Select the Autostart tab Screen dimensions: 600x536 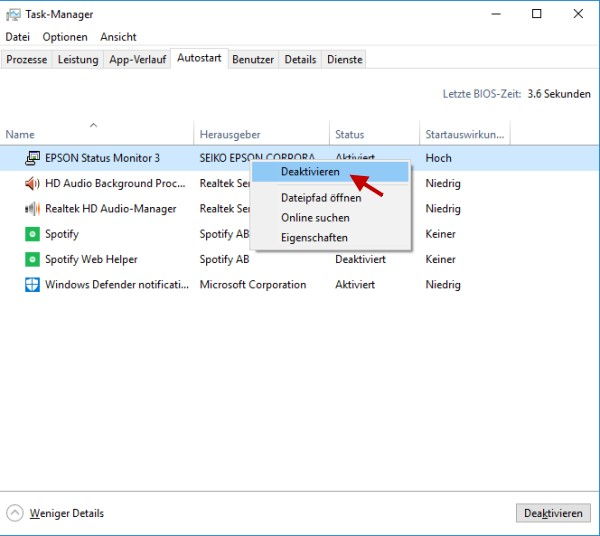tap(199, 58)
